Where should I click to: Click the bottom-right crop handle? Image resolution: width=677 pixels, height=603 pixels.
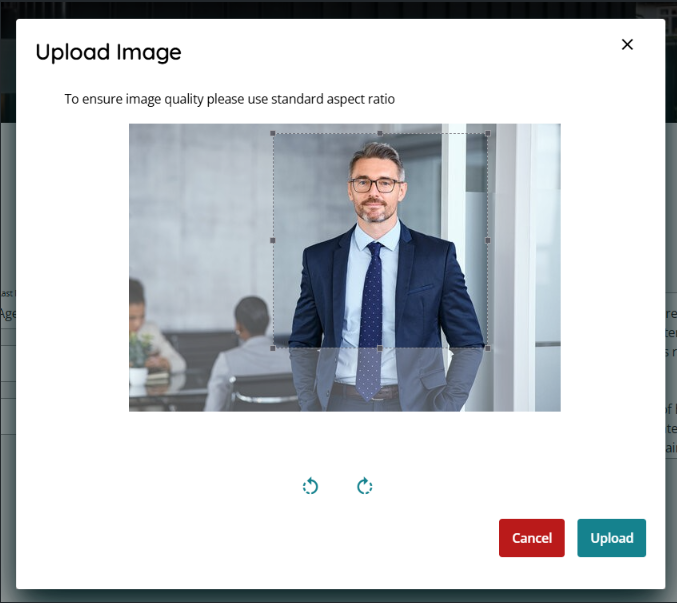[487, 348]
